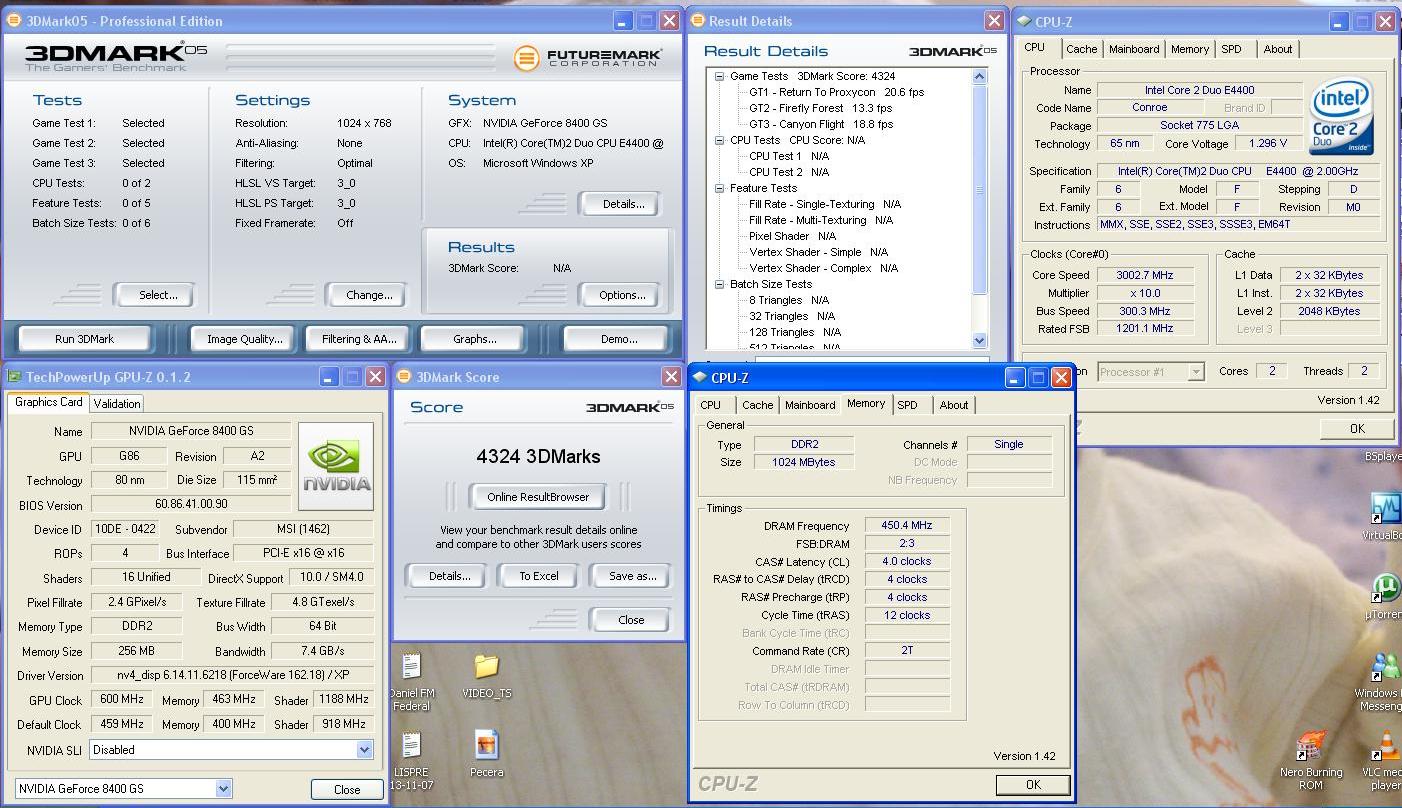
Task: Close the 3DMark Score dialog via Close button
Action: coord(631,620)
